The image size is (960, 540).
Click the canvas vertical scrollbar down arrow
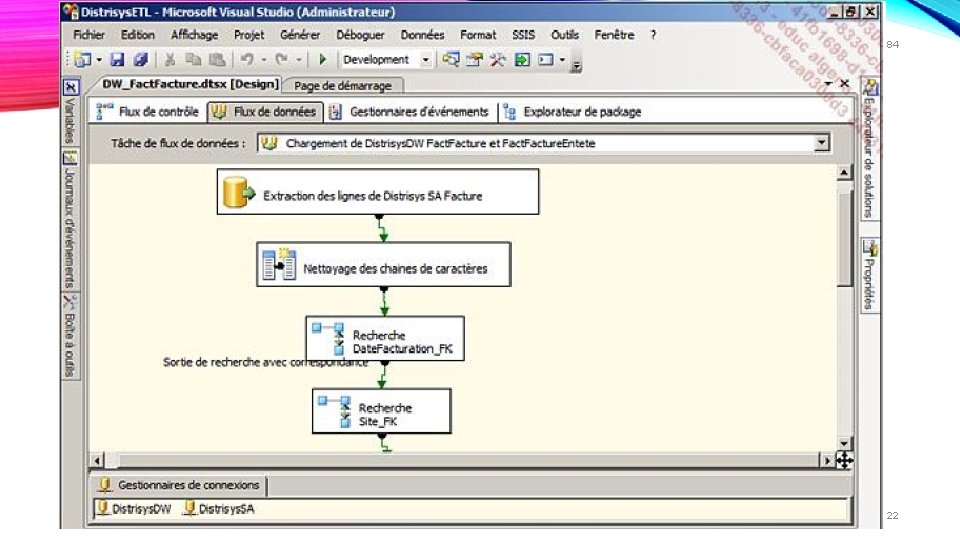click(844, 443)
